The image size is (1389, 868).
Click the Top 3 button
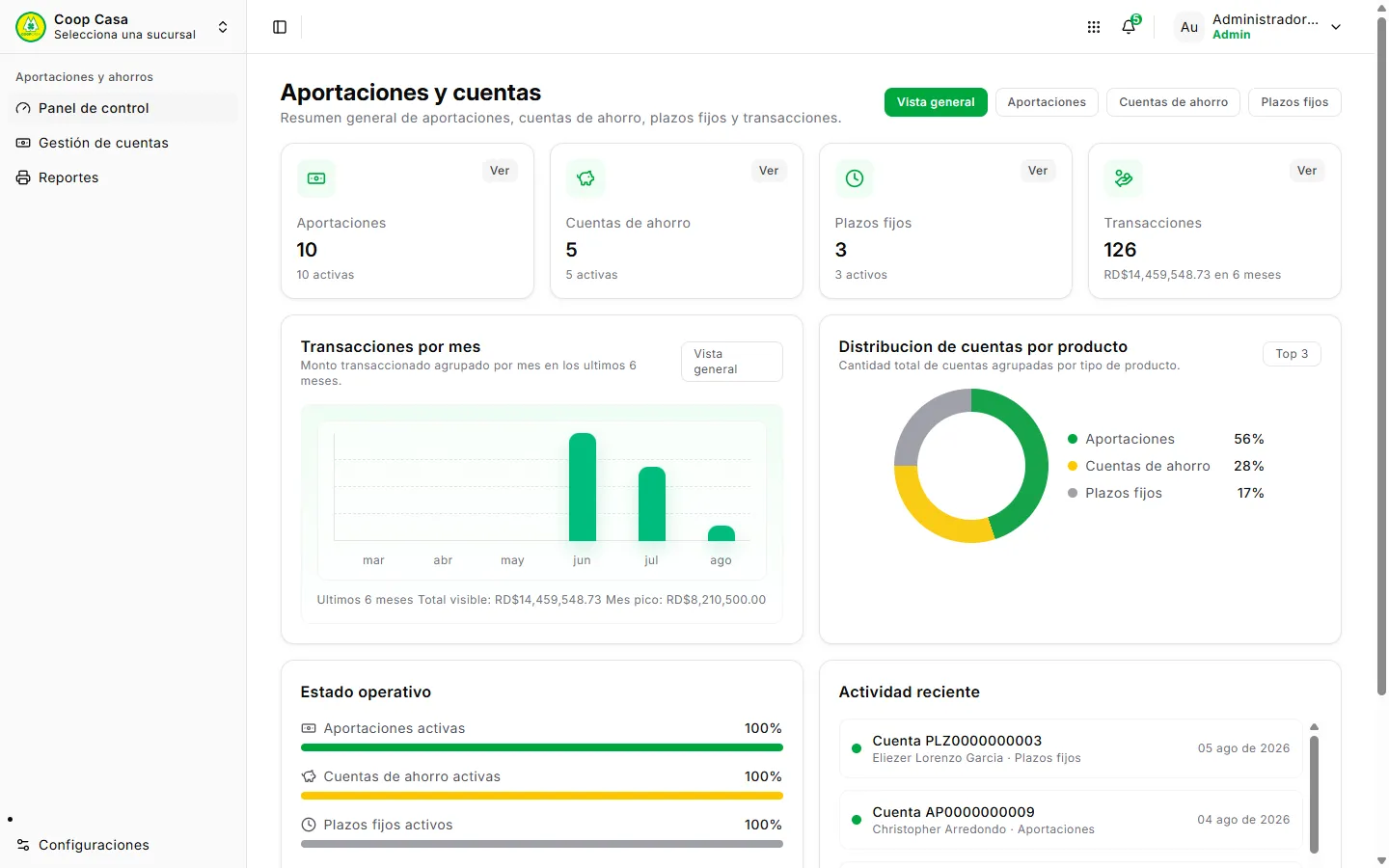[x=1292, y=354]
